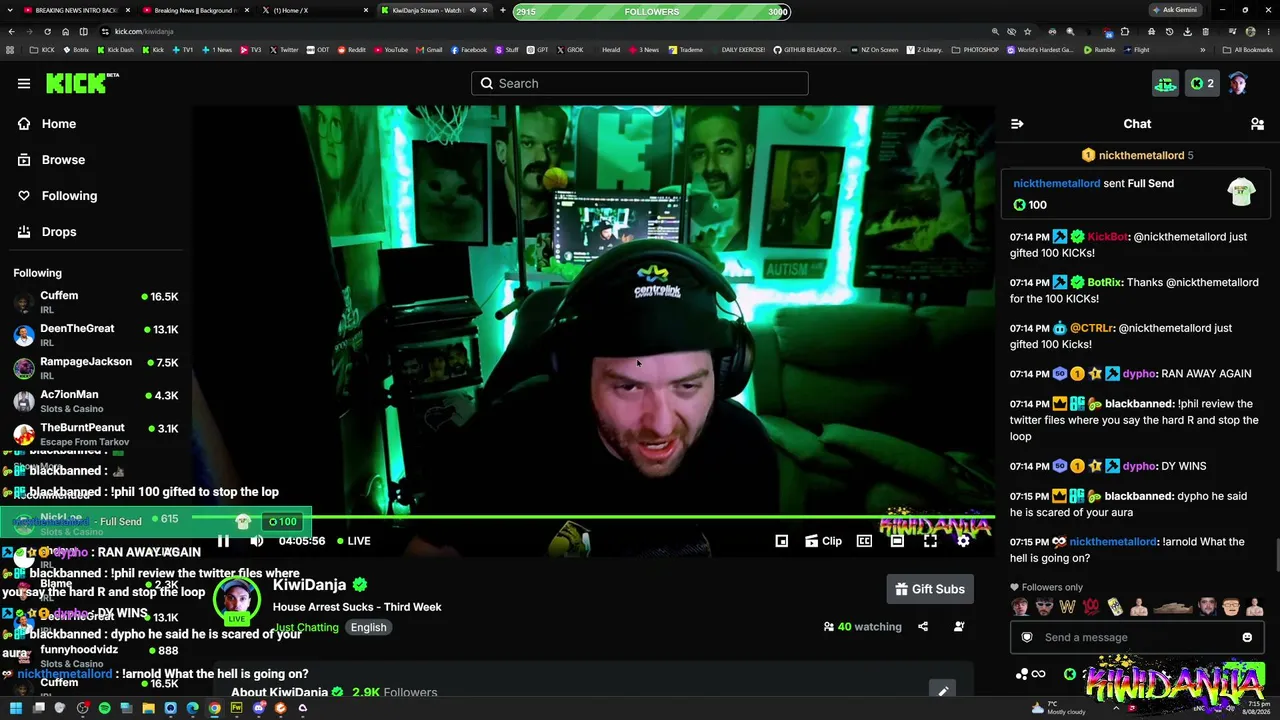Open Kick gifts store icon
Viewport: 1280px width, 720px height.
(x=1165, y=84)
